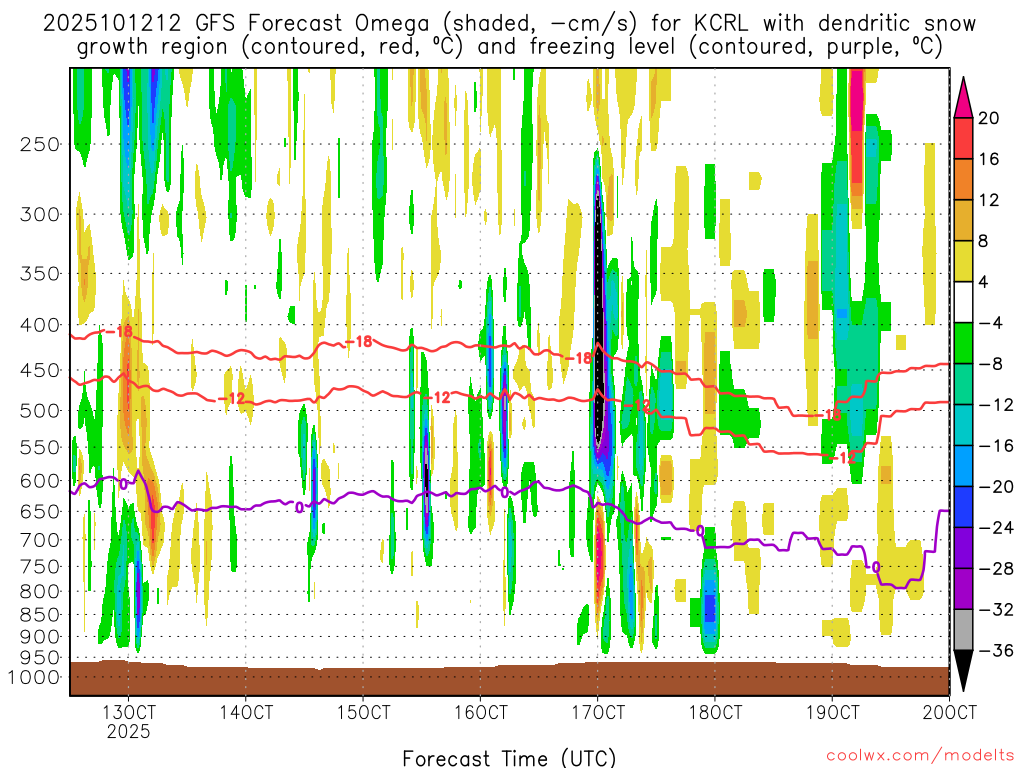Click the 200CT time axis label
The height and width of the screenshot is (768, 1024).
point(950,712)
